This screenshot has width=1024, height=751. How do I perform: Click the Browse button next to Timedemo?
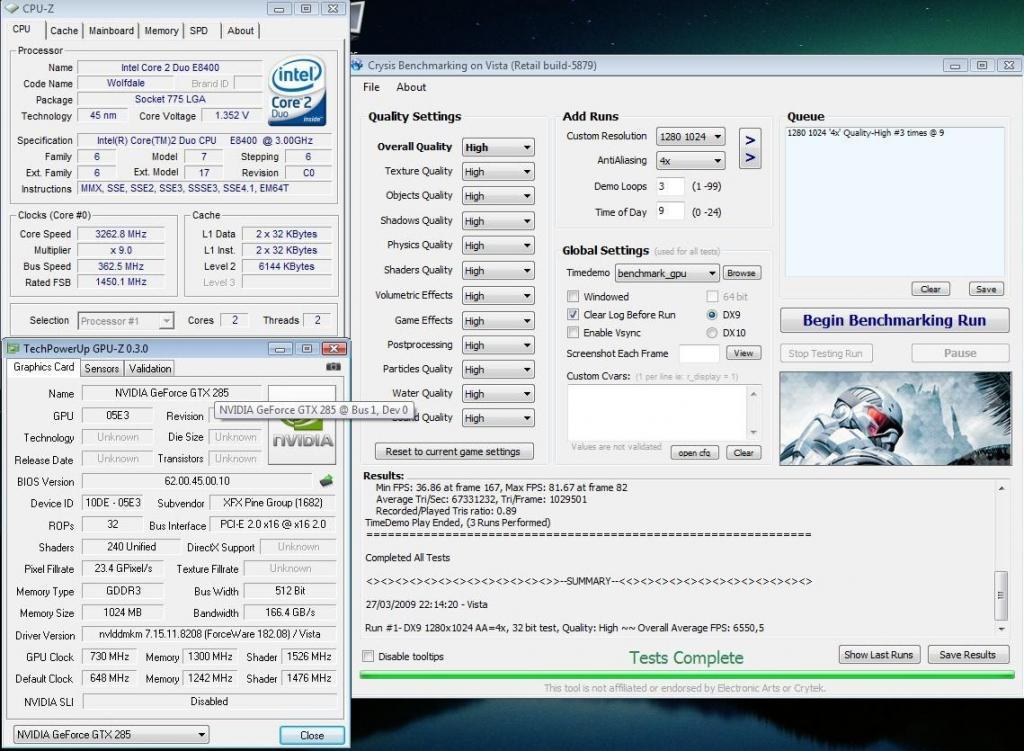click(x=741, y=273)
